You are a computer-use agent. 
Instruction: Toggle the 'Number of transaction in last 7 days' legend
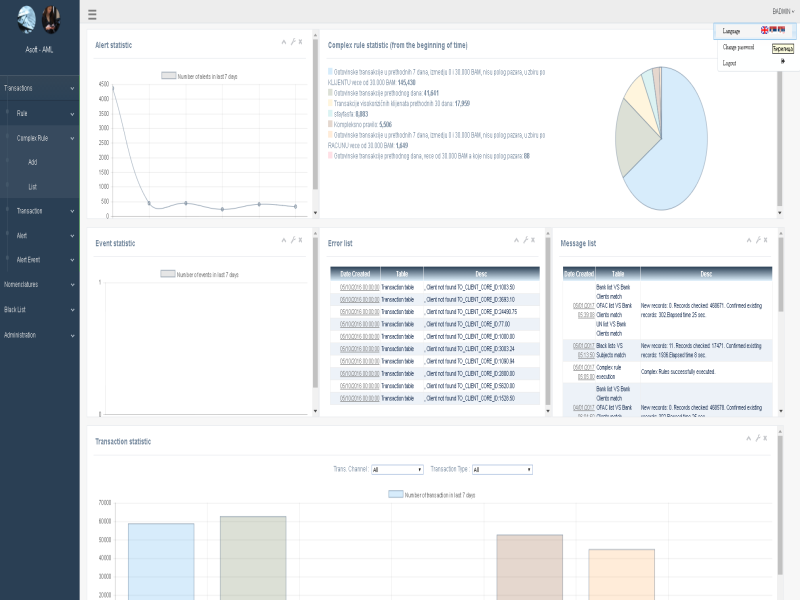tap(432, 495)
